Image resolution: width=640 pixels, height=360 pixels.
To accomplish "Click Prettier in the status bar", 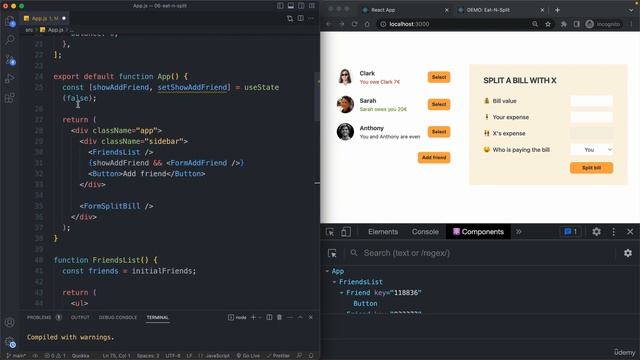I will pos(278,356).
